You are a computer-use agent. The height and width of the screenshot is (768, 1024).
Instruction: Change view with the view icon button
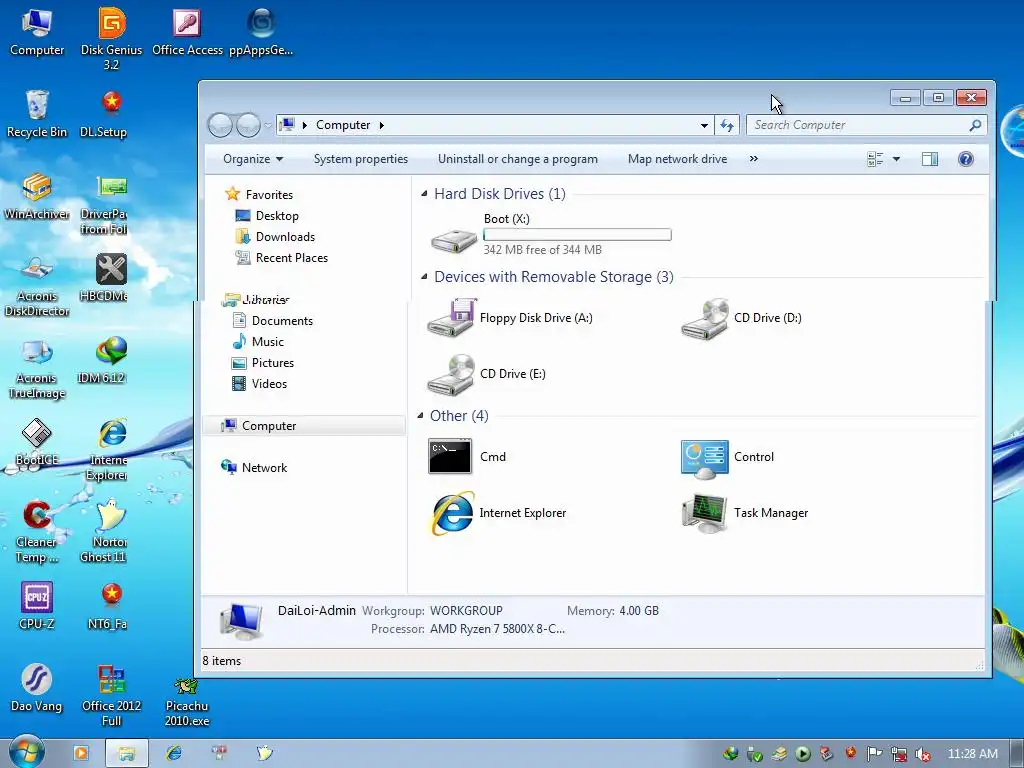click(x=874, y=159)
